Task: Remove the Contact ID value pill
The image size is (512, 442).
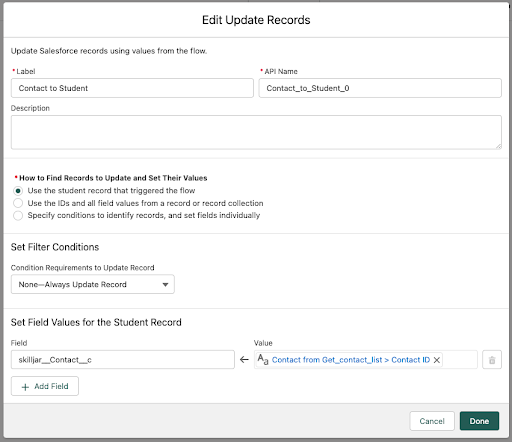Action: (437, 360)
